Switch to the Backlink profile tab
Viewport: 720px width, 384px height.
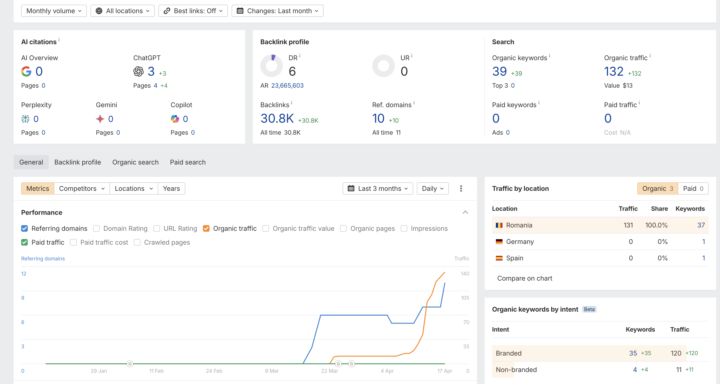[x=78, y=162]
